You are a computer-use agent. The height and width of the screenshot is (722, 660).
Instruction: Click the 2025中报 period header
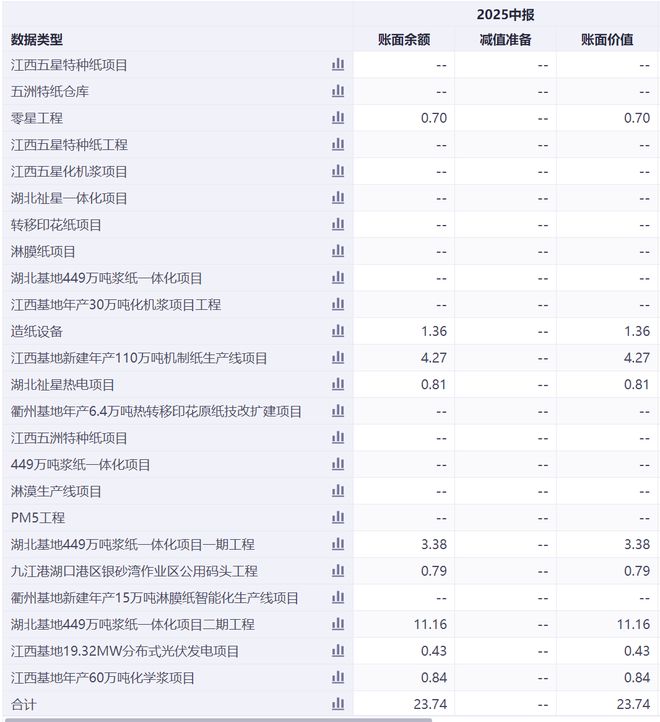pyautogui.click(x=505, y=15)
